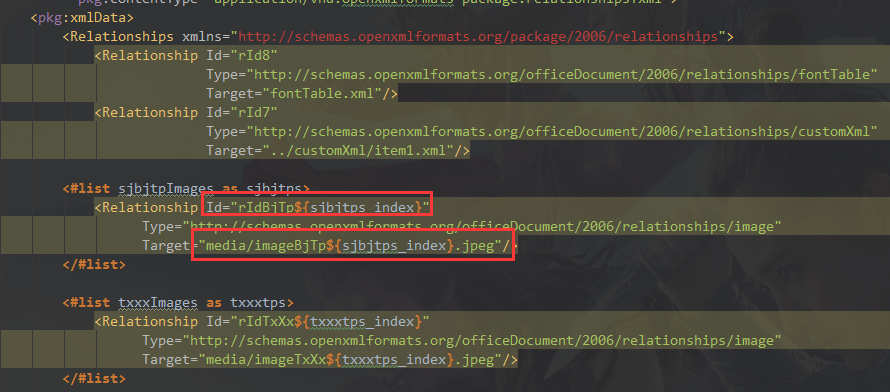Click ${sjbjtps_index} in the imageBjTp target
Viewport: 890px width, 392px height.
coord(390,246)
